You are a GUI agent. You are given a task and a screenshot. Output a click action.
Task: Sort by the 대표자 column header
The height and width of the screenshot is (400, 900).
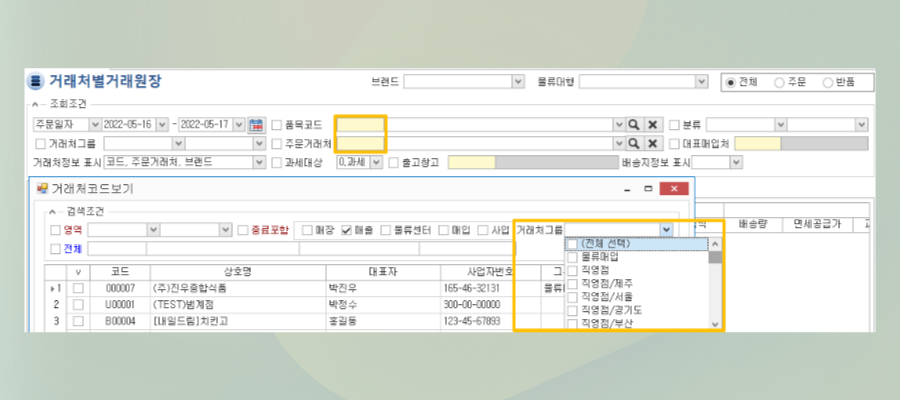383,272
